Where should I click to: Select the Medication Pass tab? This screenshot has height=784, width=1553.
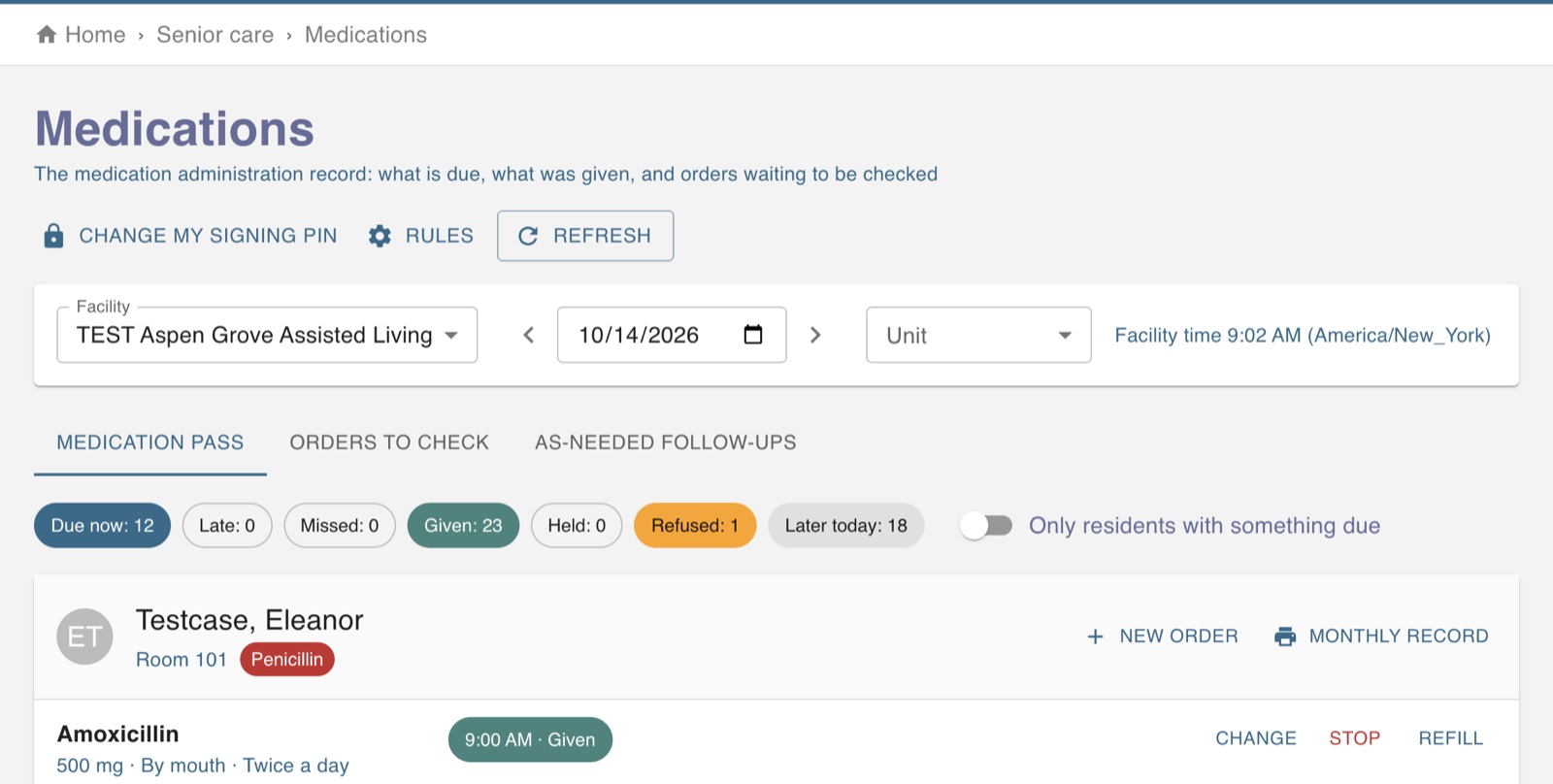150,442
